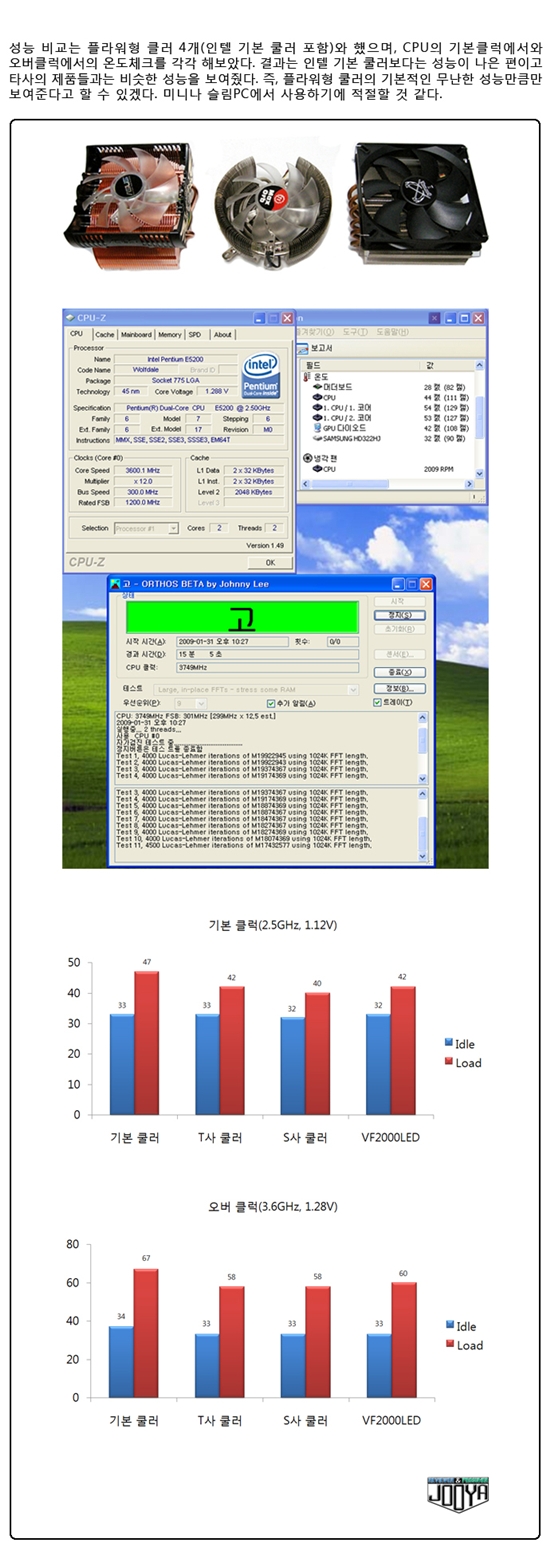Open 우선순위(P) priority dropdown
Image resolution: width=550 pixels, height=1554 pixels.
click(x=191, y=703)
